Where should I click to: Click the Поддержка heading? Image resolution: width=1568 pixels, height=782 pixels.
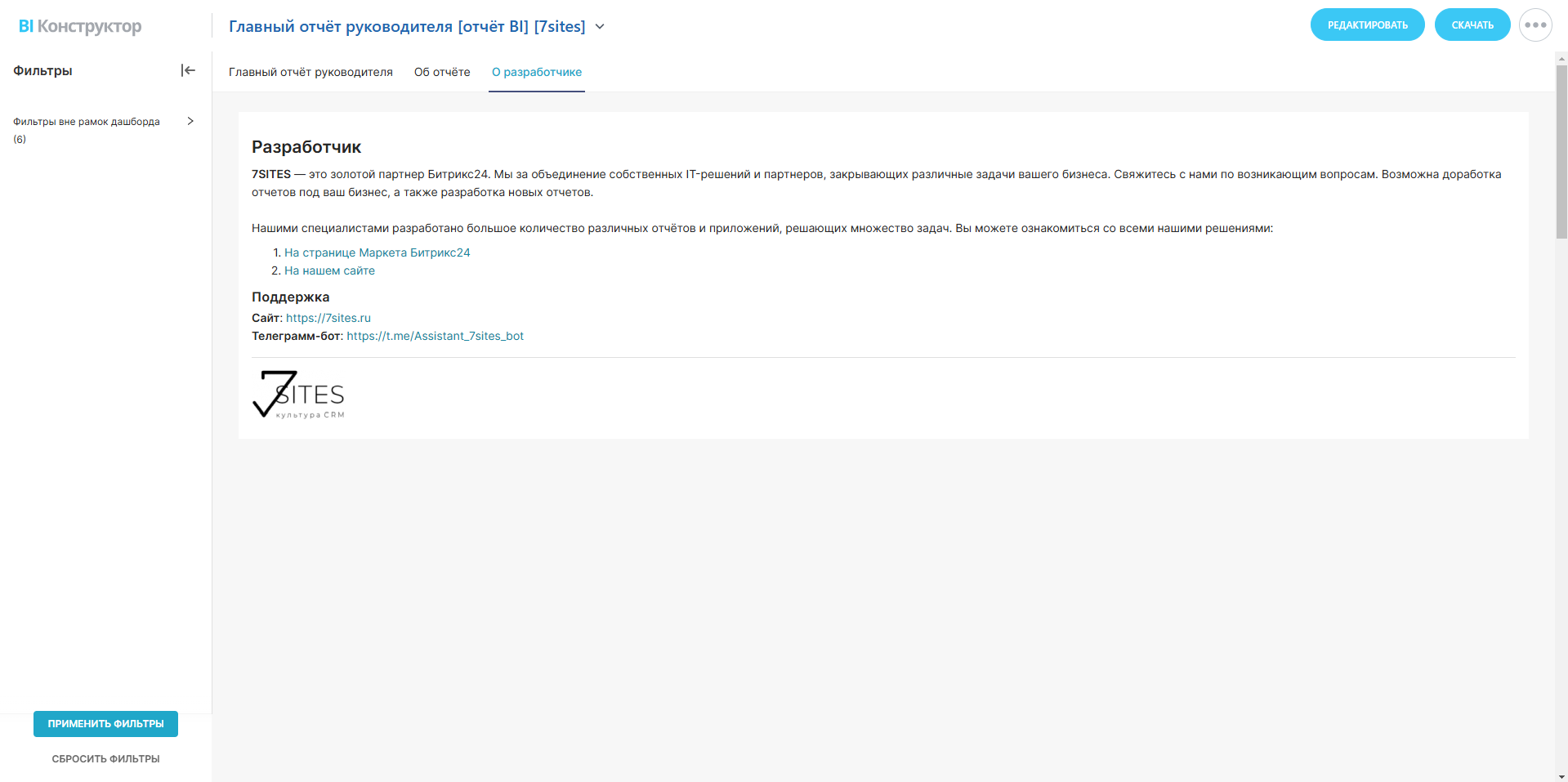tap(291, 297)
